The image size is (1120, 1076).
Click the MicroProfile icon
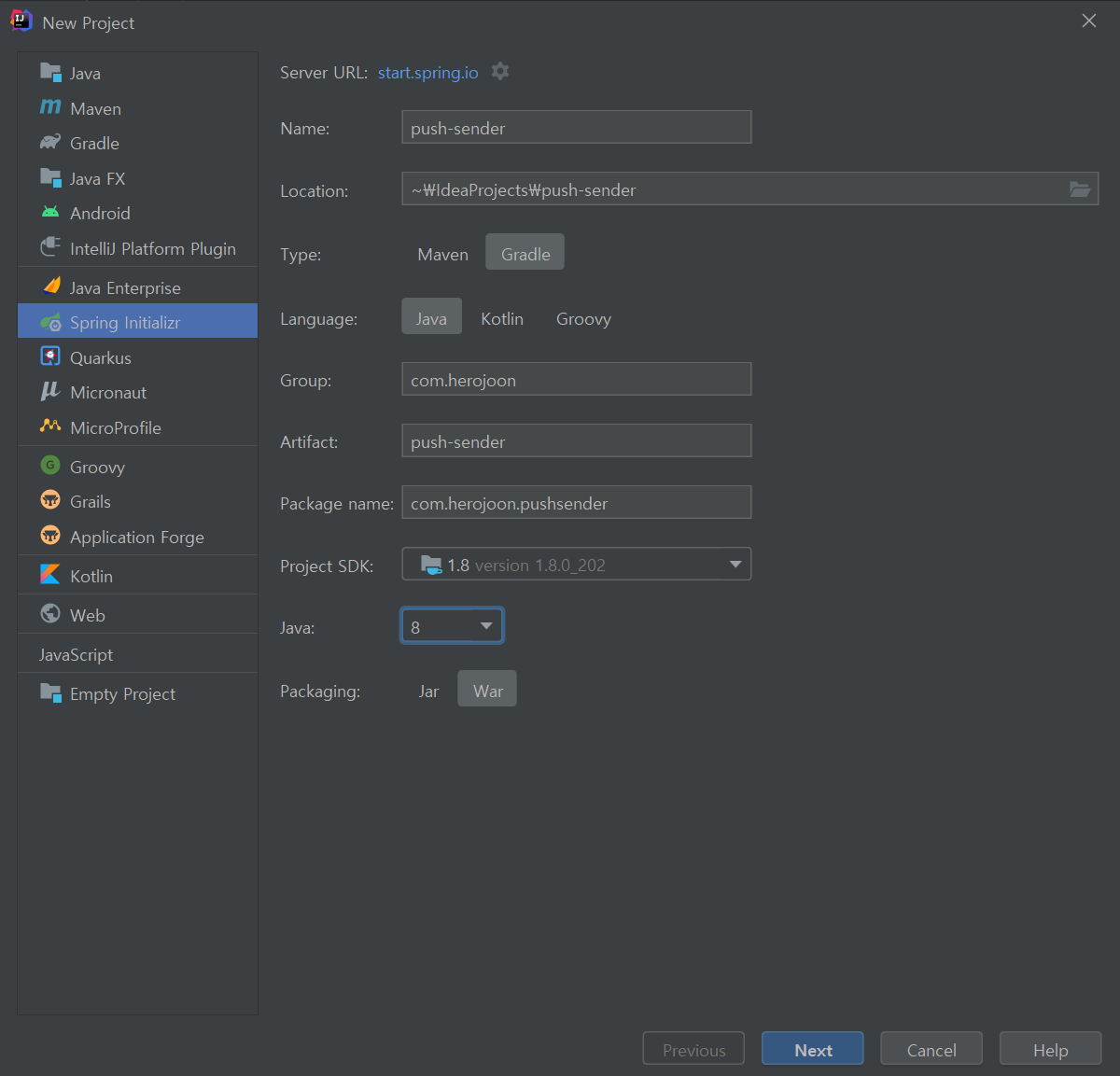50,426
